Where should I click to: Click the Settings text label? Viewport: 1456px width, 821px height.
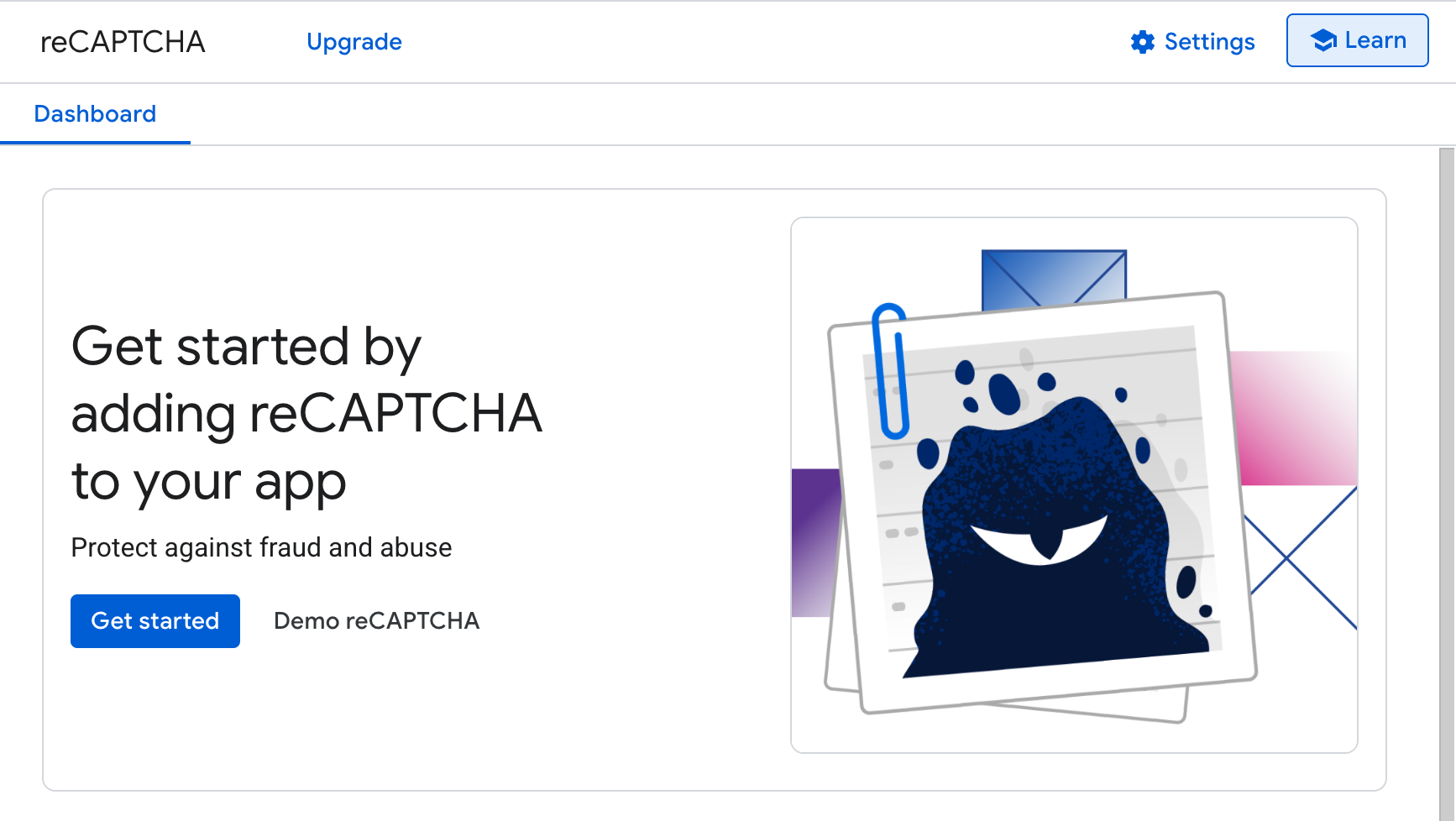[1209, 42]
